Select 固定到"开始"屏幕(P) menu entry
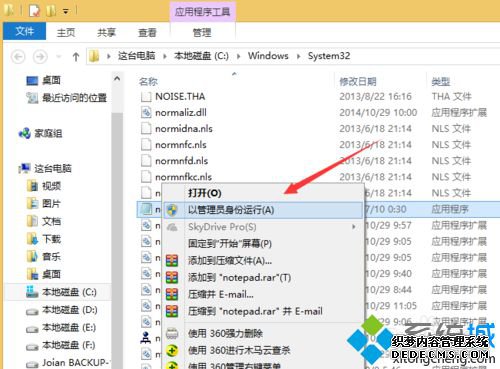This screenshot has height=369, width=500. point(230,244)
